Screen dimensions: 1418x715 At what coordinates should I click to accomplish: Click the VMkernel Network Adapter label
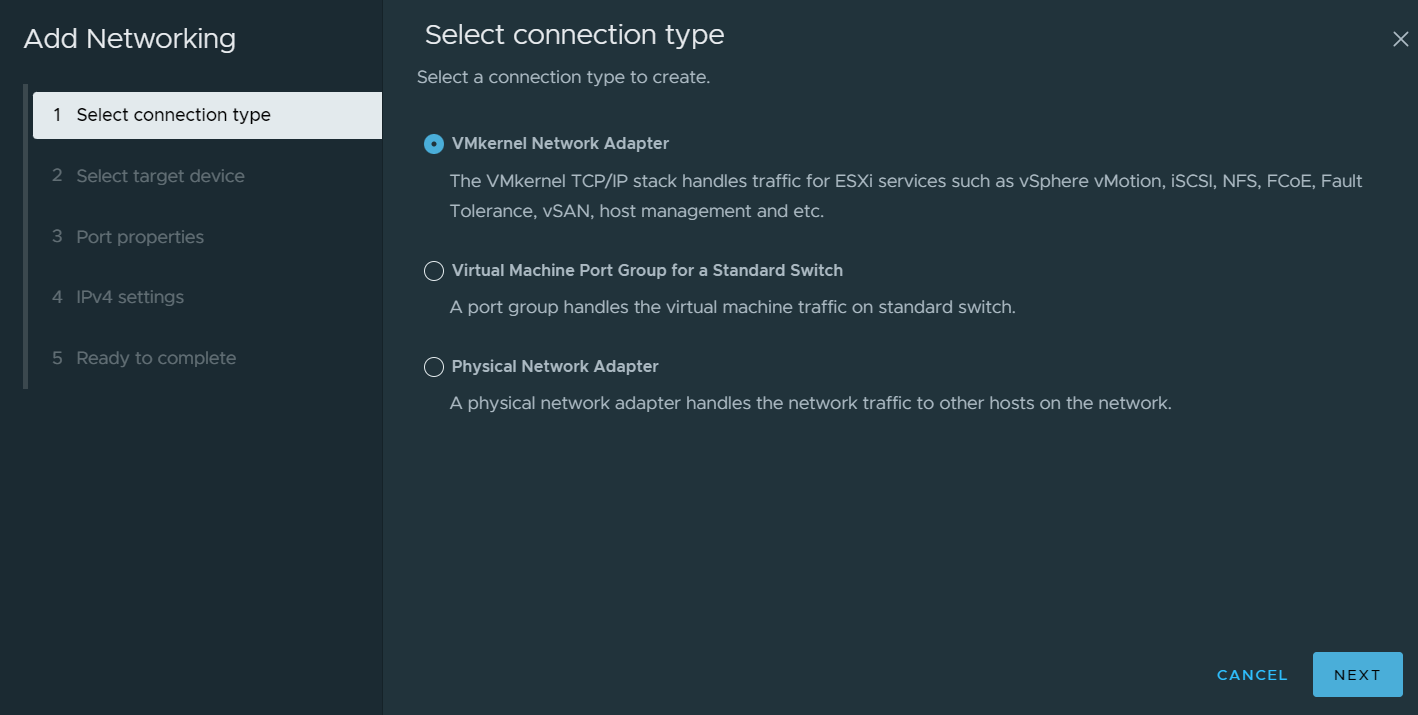pos(560,144)
